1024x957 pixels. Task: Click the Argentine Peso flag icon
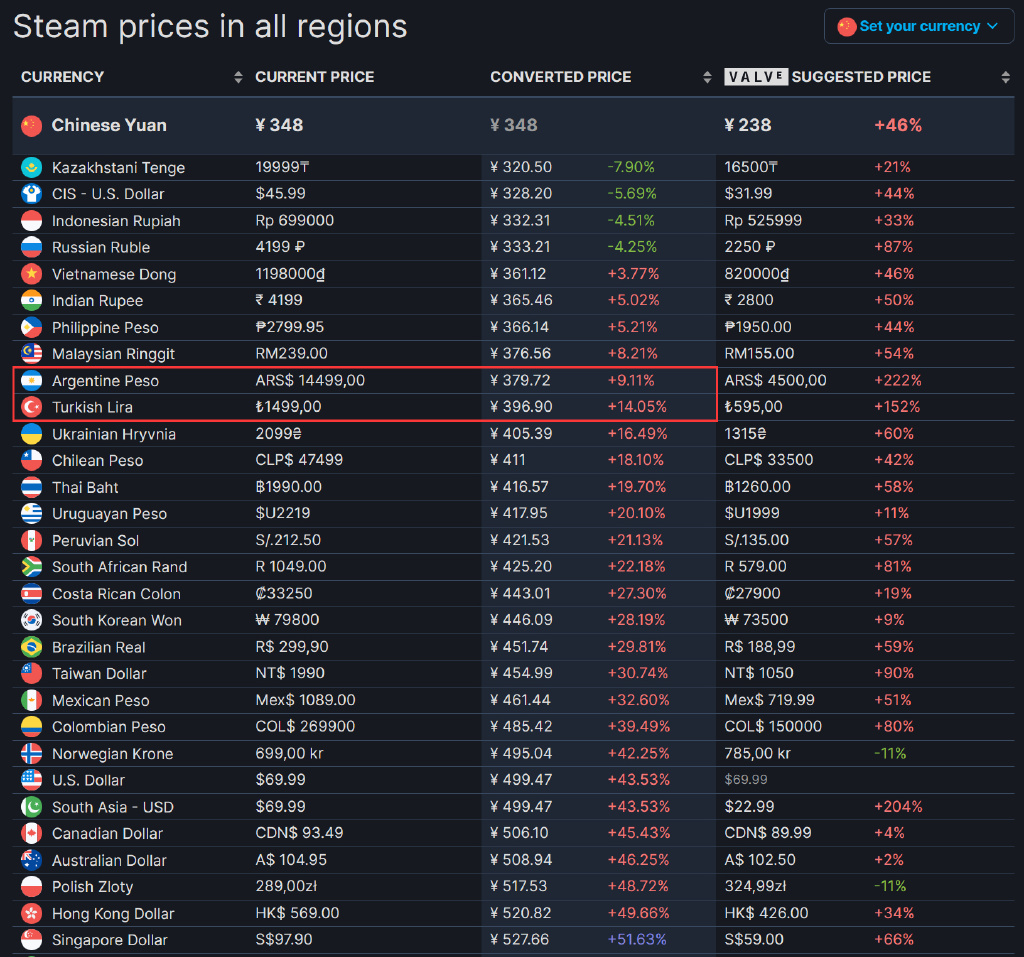[x=31, y=381]
